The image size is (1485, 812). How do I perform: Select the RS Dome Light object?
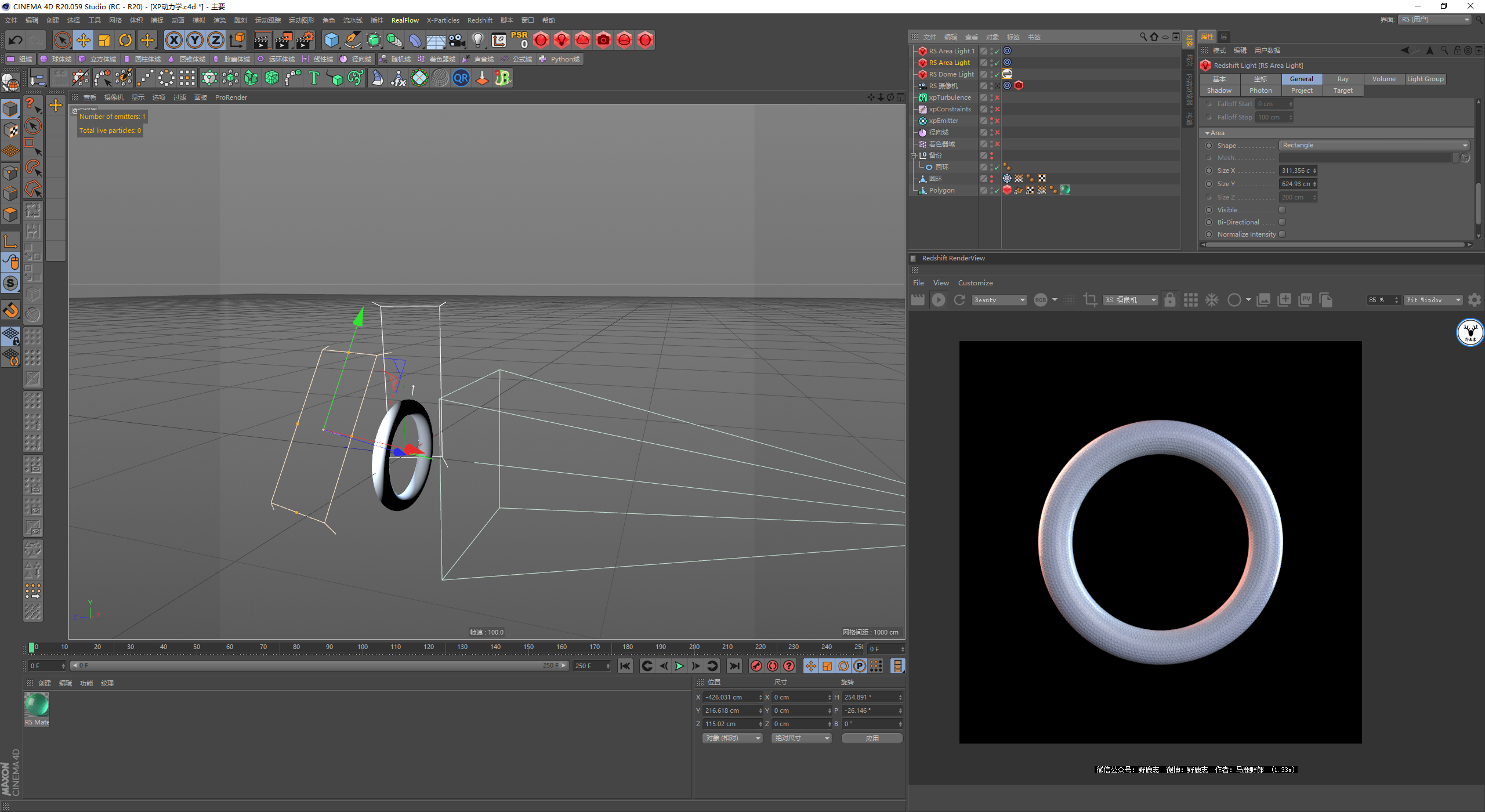[951, 74]
